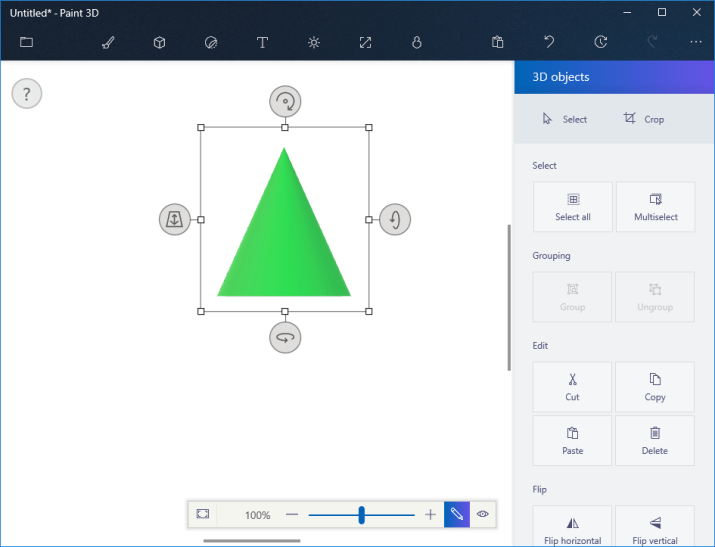Click the Redo arrow in the toolbar
This screenshot has height=547, width=715.
(x=652, y=42)
